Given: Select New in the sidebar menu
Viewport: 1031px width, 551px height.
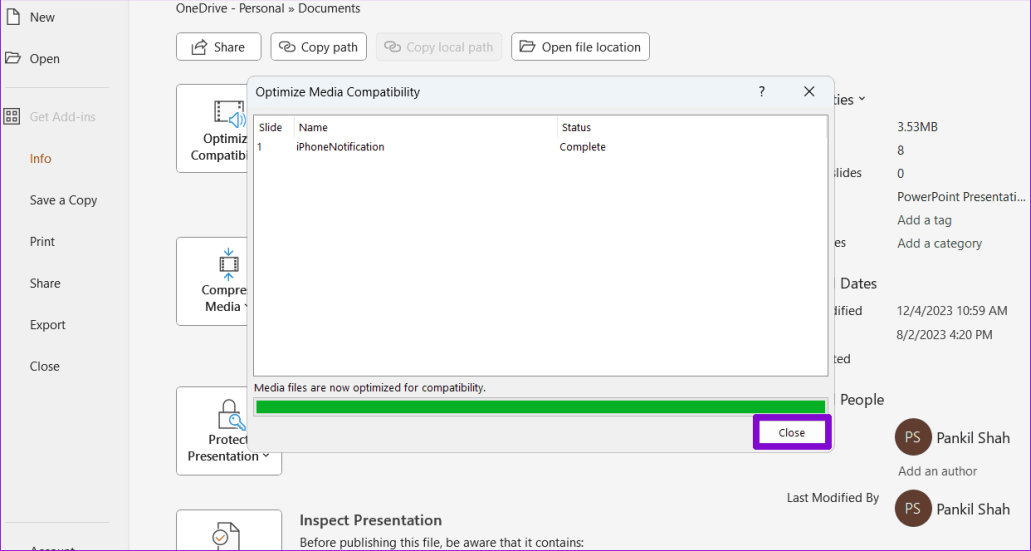Looking at the screenshot, I should click(x=42, y=17).
